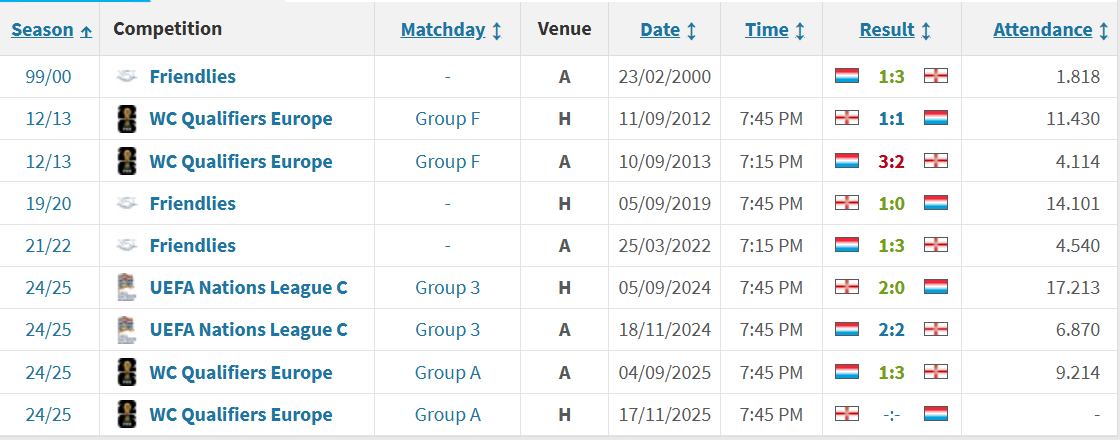Click the sort arrows beside Date
1120x440 pixels.
click(x=692, y=31)
